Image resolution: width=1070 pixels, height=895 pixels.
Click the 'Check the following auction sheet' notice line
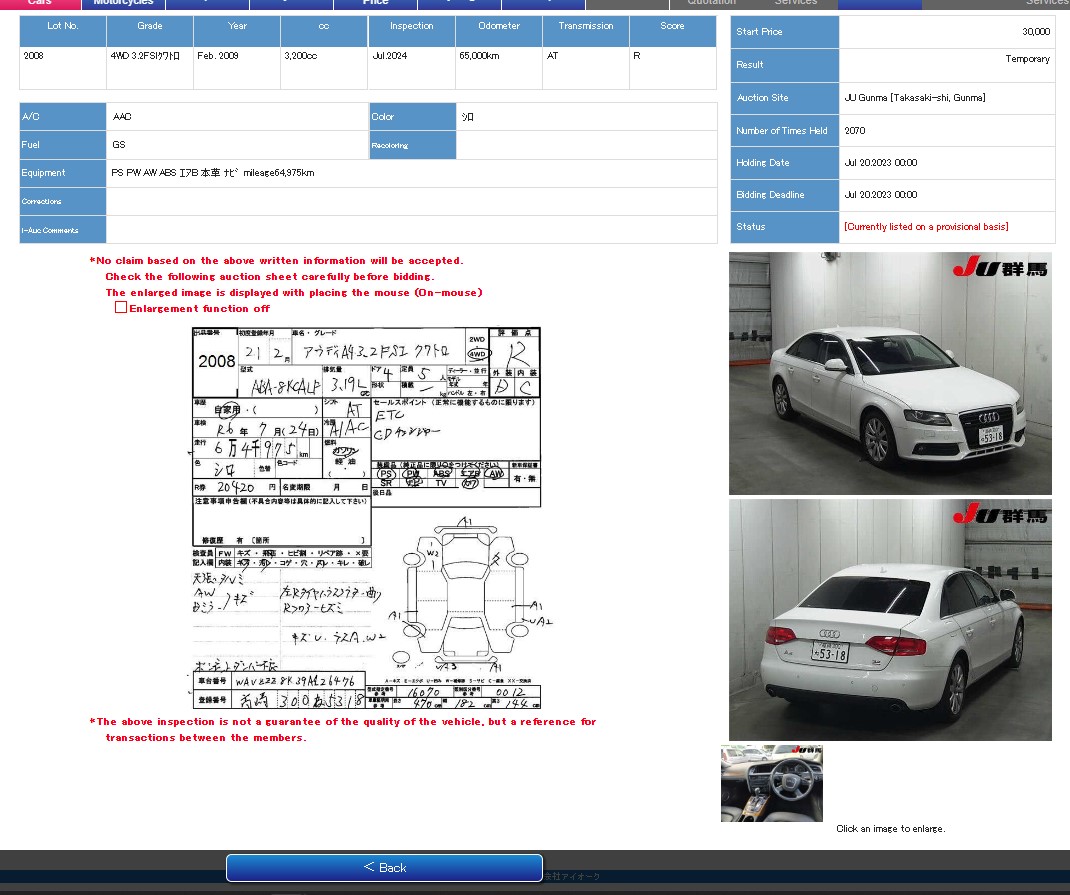click(x=270, y=276)
